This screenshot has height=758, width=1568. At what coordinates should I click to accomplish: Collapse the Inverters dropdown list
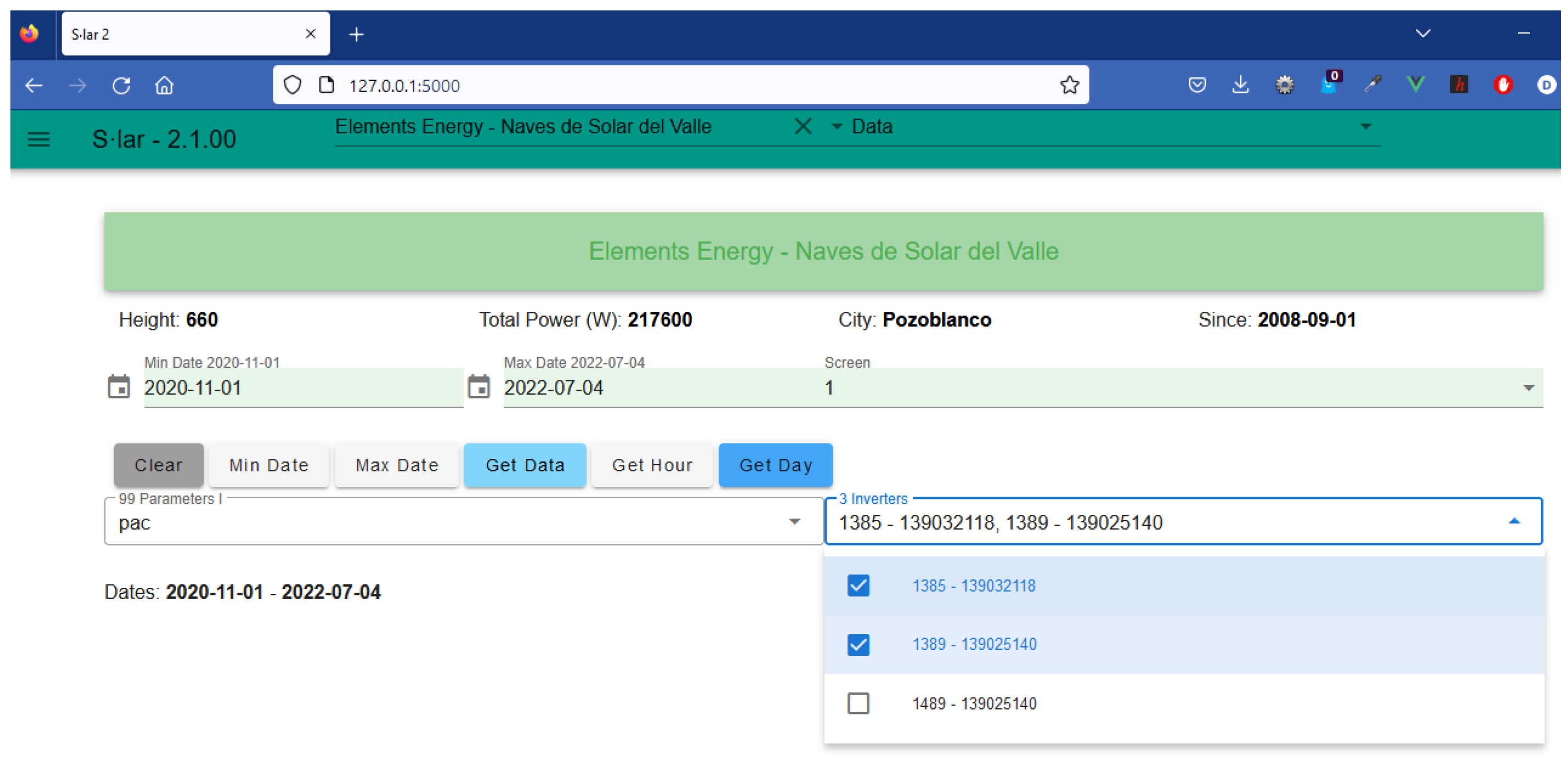(1514, 522)
